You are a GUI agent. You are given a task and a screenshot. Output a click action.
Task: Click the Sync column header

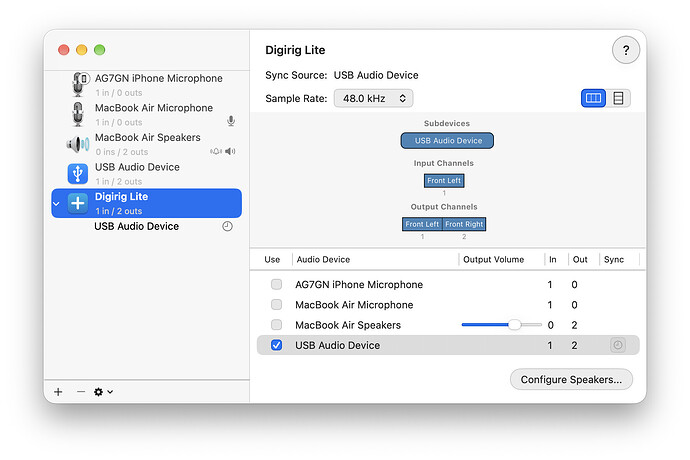click(614, 260)
